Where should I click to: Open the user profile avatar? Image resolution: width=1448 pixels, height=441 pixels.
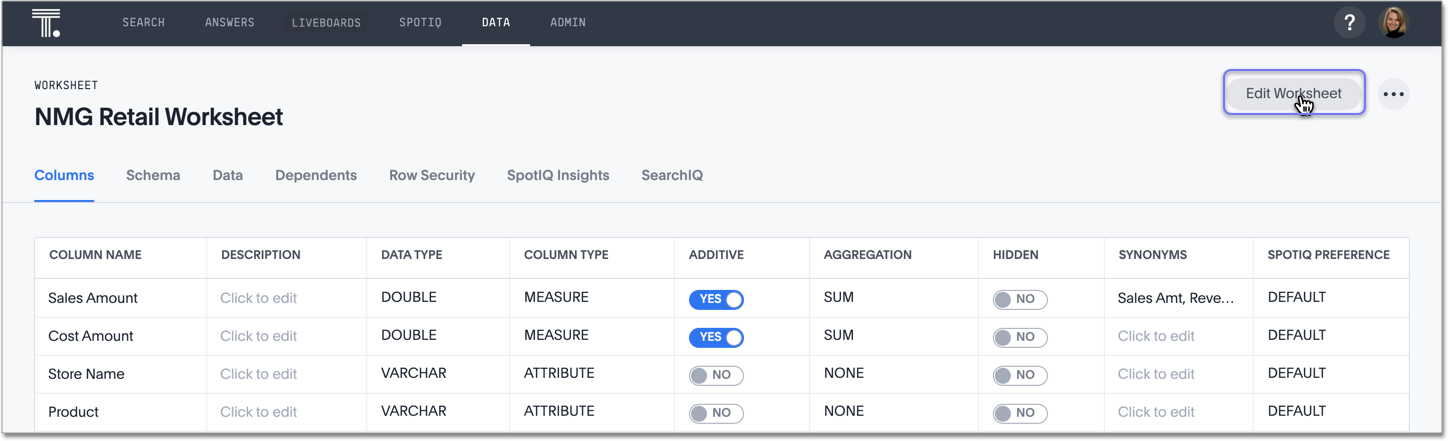coord(1393,22)
